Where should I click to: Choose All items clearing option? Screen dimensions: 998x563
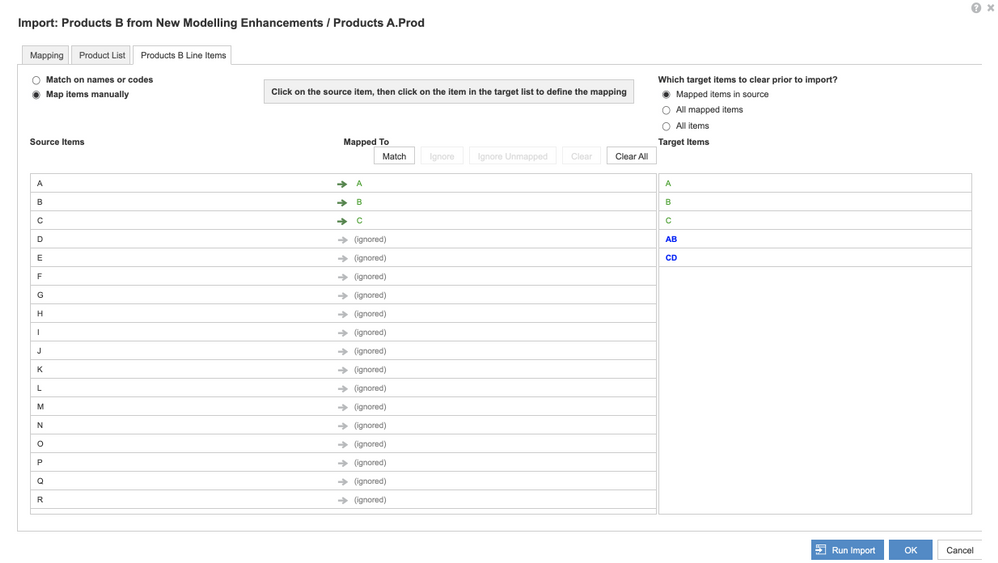tap(667, 126)
